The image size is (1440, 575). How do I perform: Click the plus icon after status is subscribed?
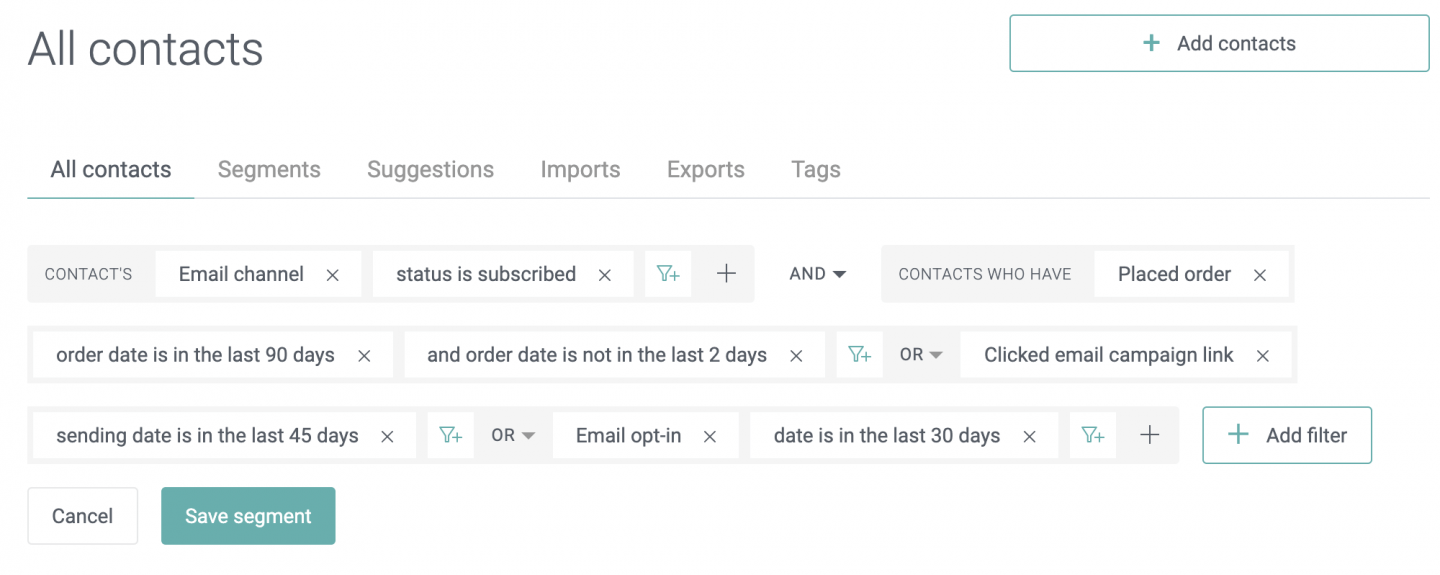(727, 274)
